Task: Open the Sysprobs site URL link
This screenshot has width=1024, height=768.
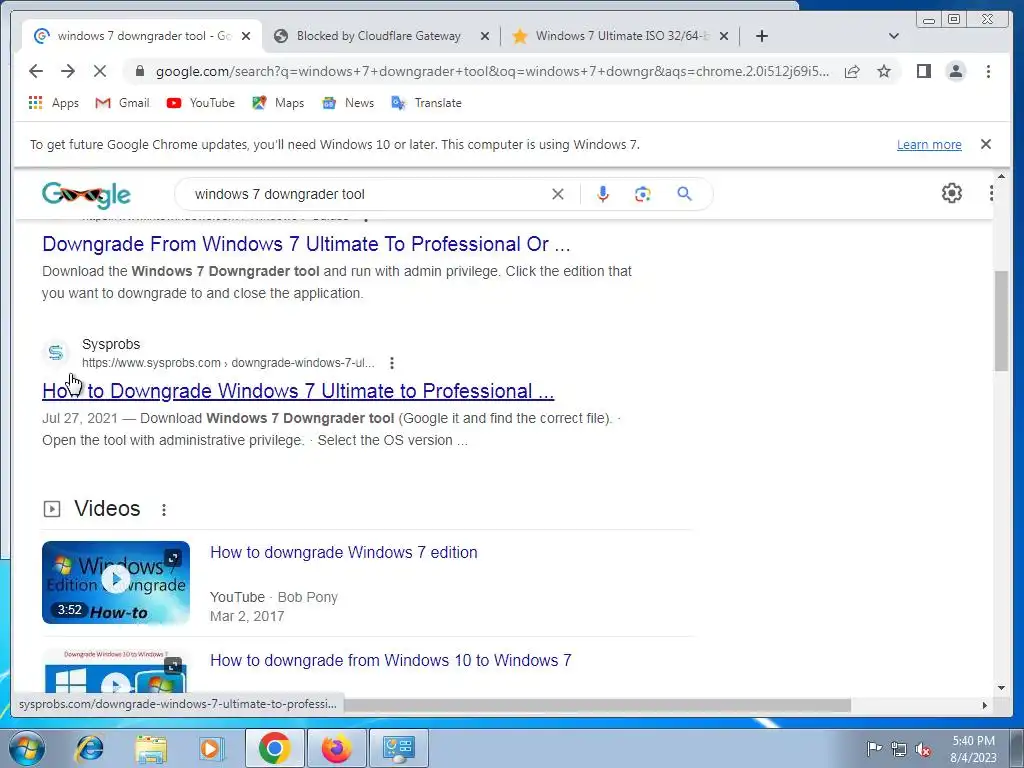Action: click(228, 362)
